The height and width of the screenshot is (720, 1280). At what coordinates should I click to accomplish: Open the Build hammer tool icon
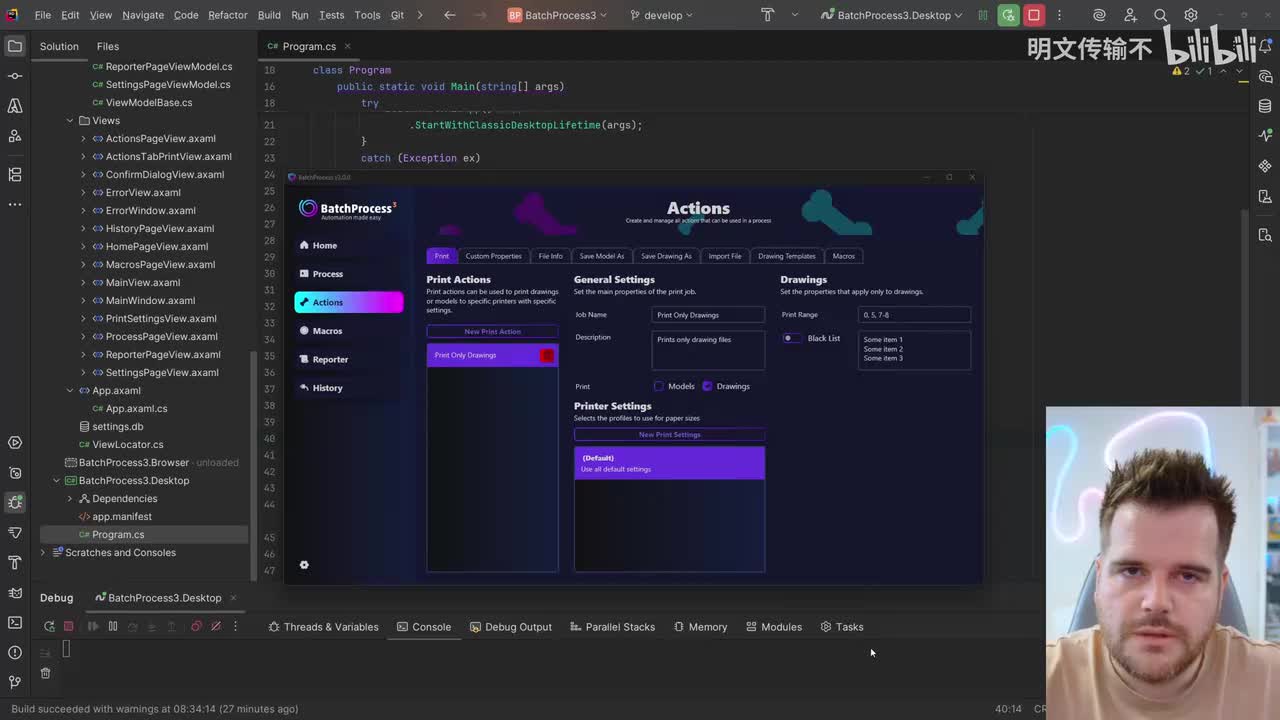(768, 15)
